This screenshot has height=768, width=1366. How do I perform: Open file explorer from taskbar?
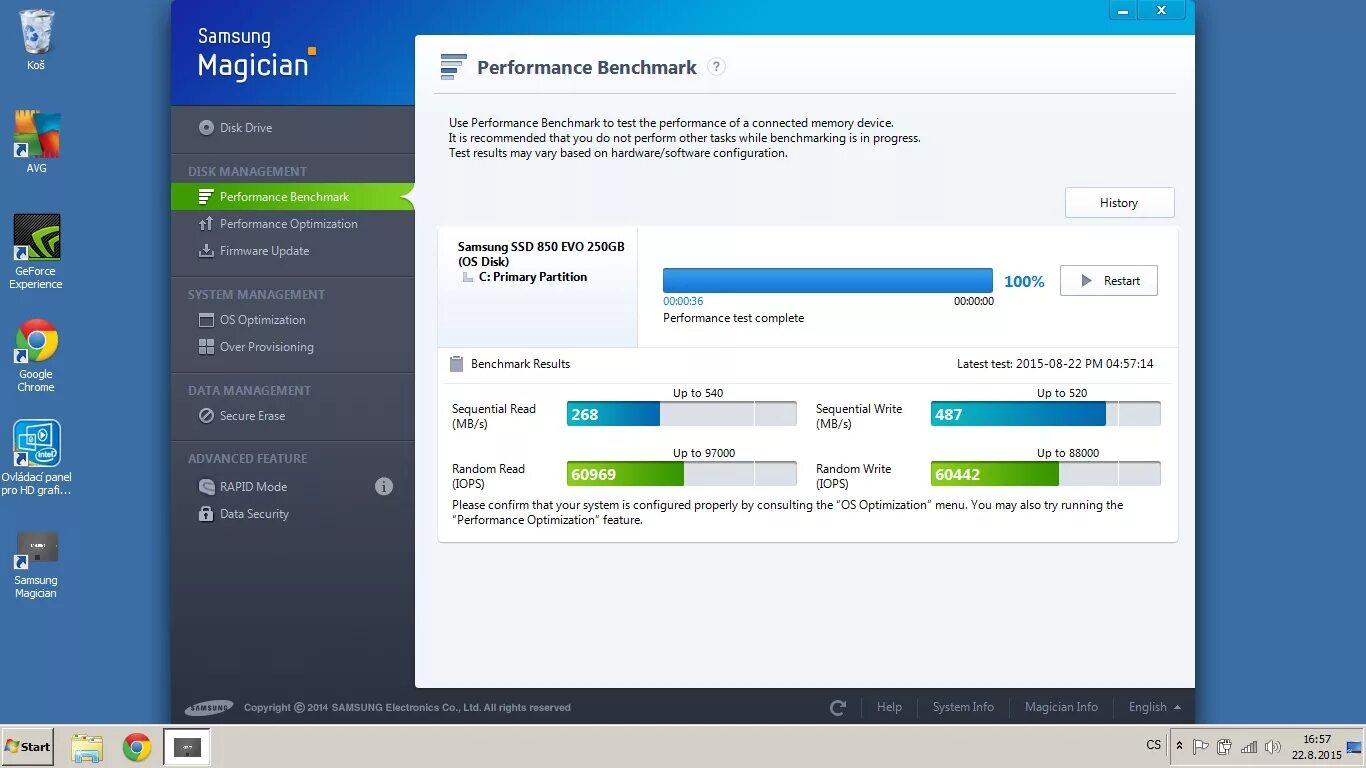pyautogui.click(x=87, y=747)
